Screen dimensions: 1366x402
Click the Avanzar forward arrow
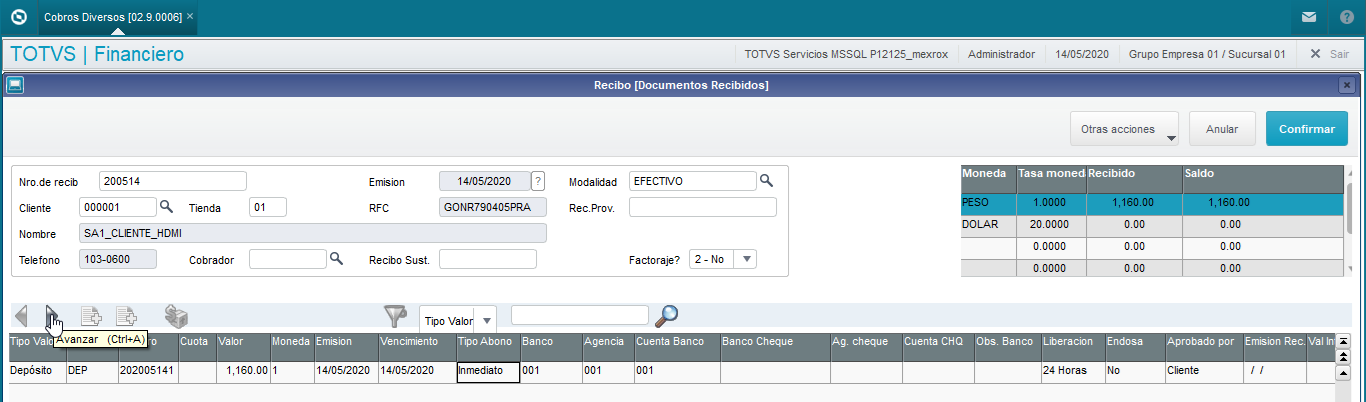52,317
